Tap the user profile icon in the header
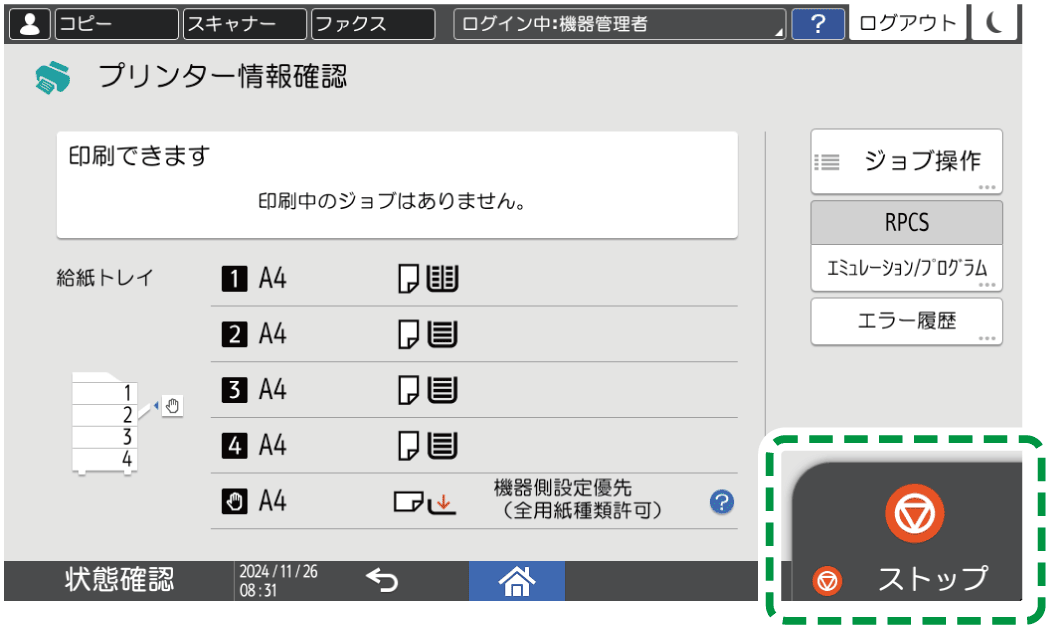This screenshot has width=1059, height=636. [29, 23]
